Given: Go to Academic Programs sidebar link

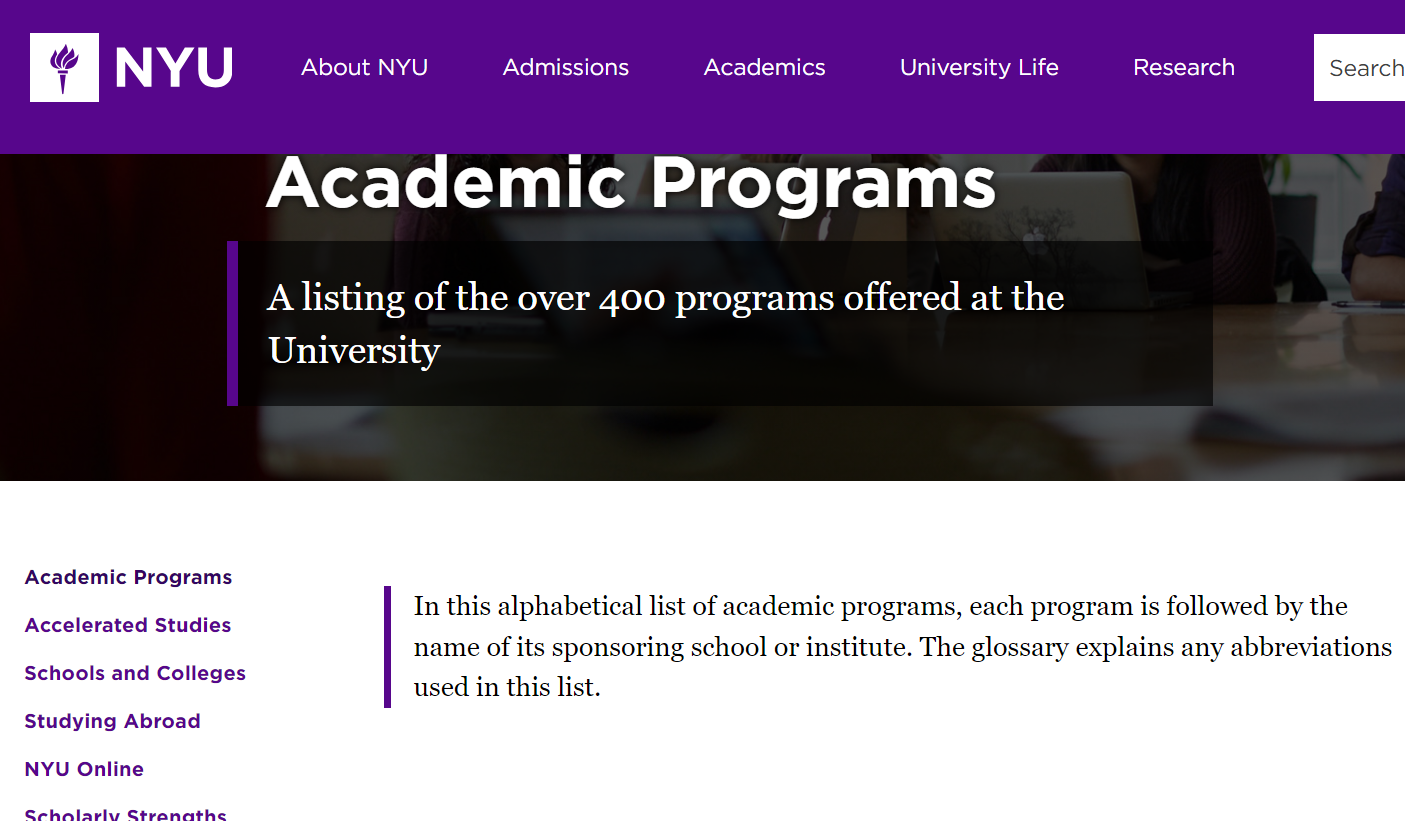Looking at the screenshot, I should point(128,577).
